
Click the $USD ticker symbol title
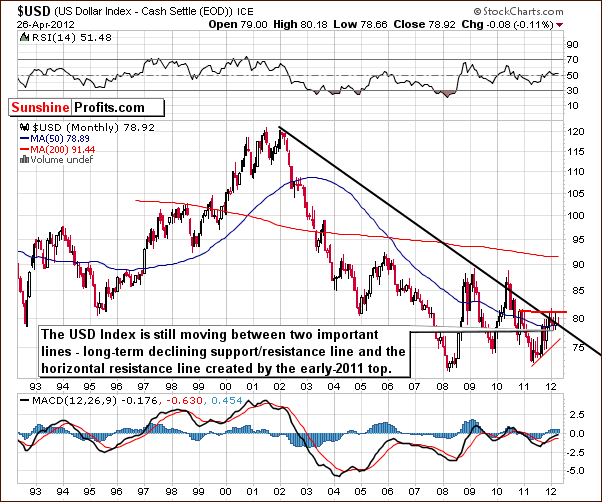[x=33, y=11]
